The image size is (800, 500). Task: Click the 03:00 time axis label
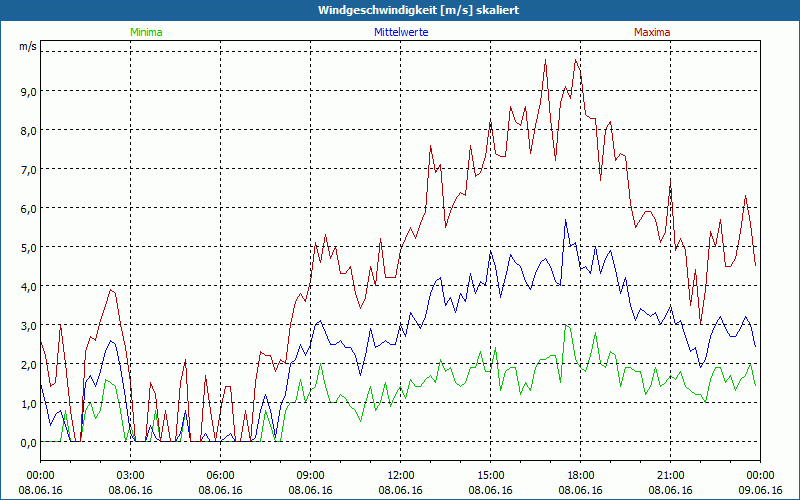tap(131, 476)
